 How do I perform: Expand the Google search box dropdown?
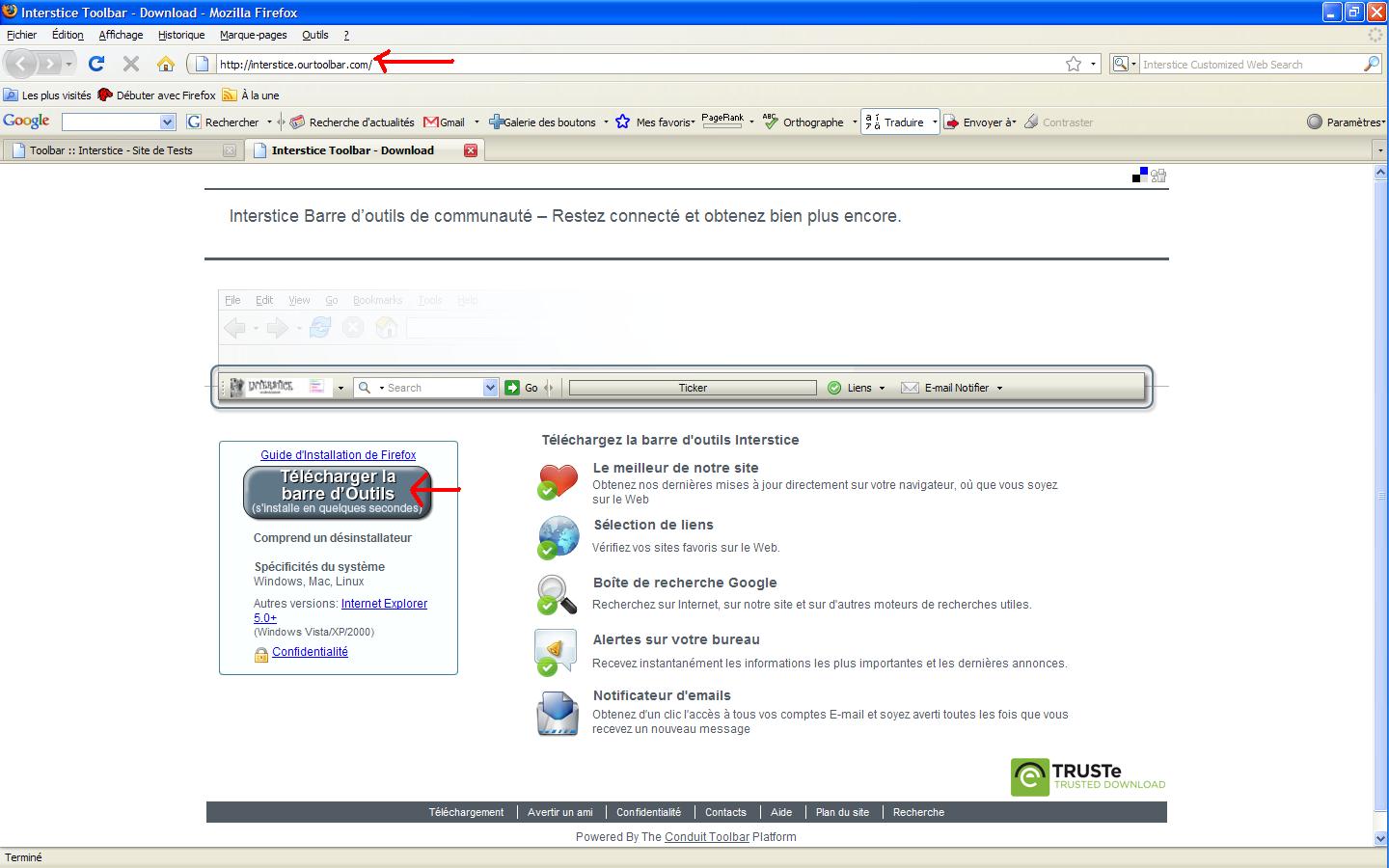tap(167, 122)
